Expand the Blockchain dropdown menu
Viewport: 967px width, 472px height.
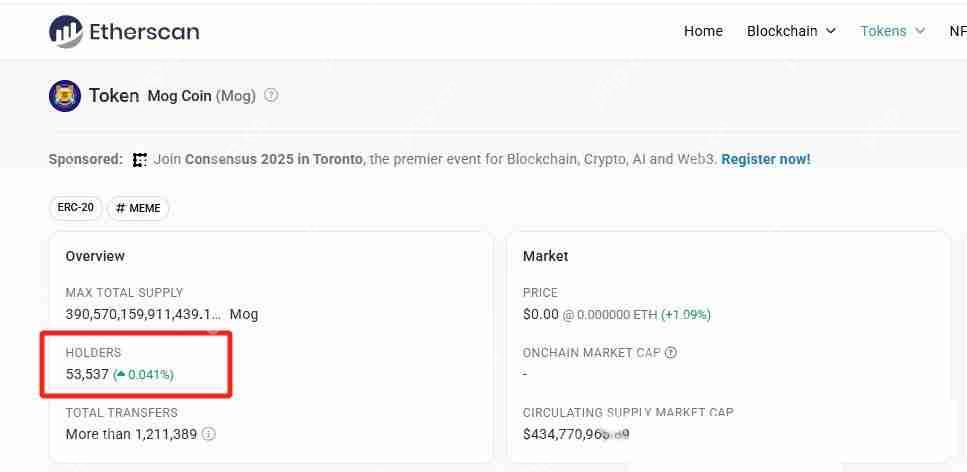790,31
